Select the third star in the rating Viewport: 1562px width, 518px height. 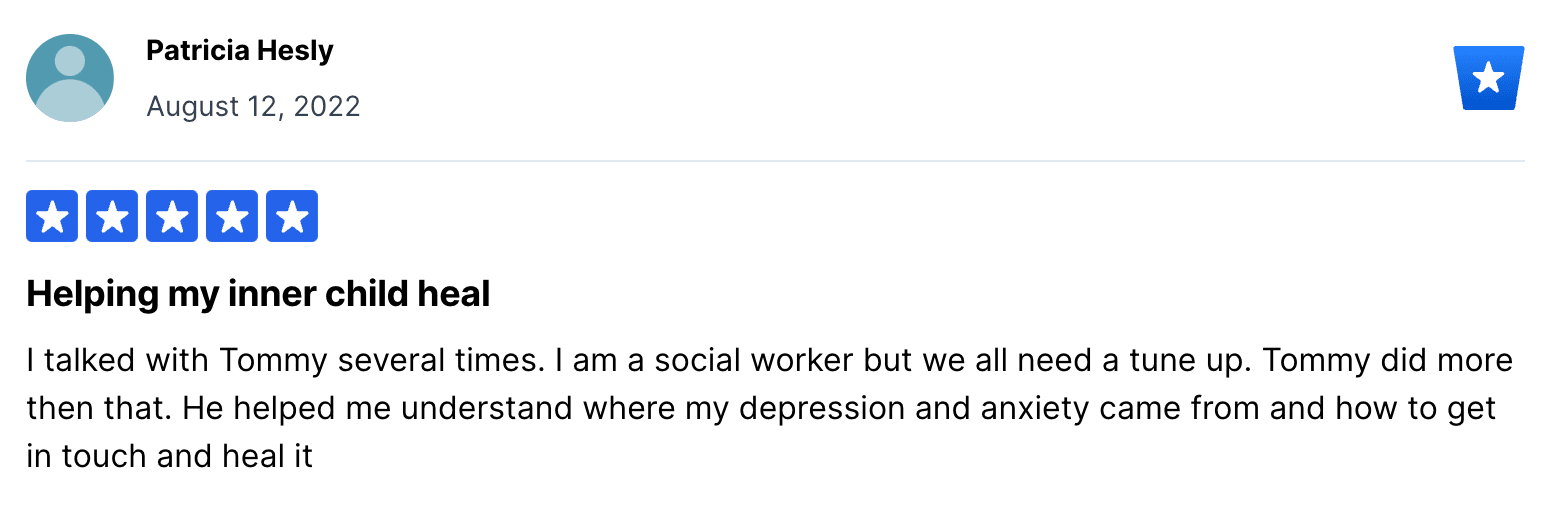click(x=172, y=216)
